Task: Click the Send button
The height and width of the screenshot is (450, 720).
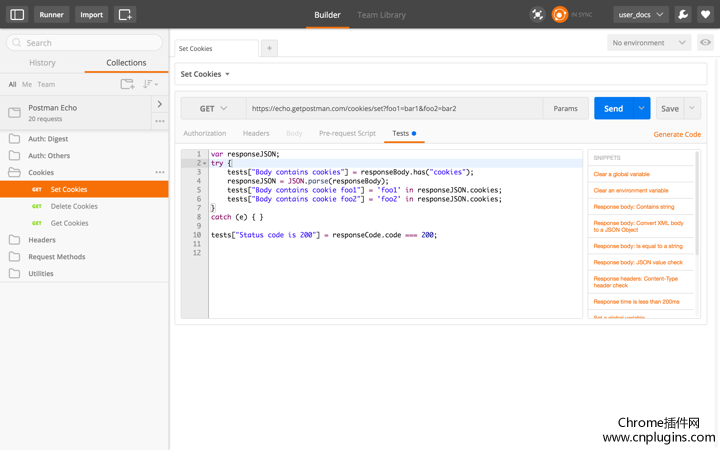Action: click(613, 108)
